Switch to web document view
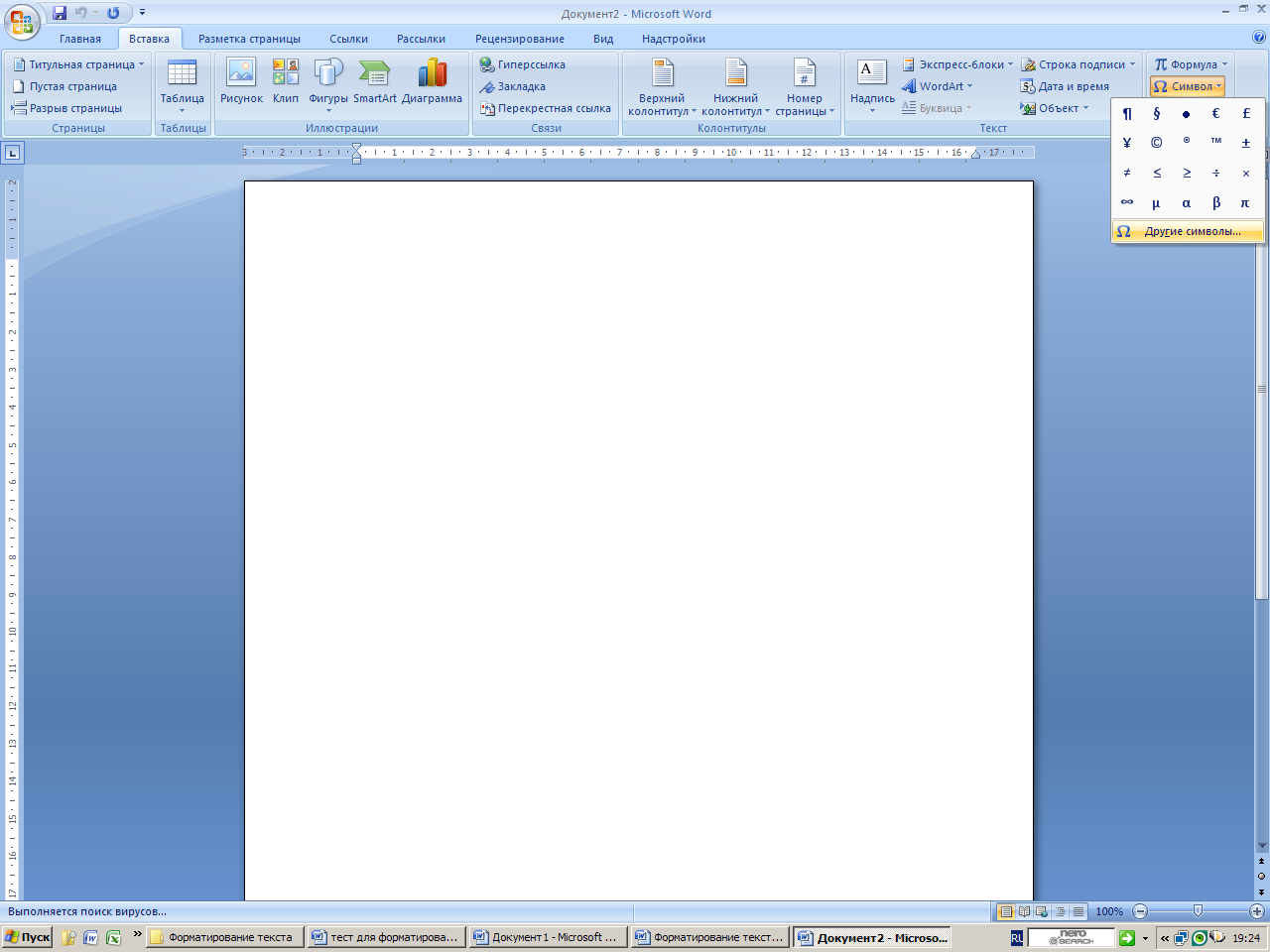 tap(1042, 911)
